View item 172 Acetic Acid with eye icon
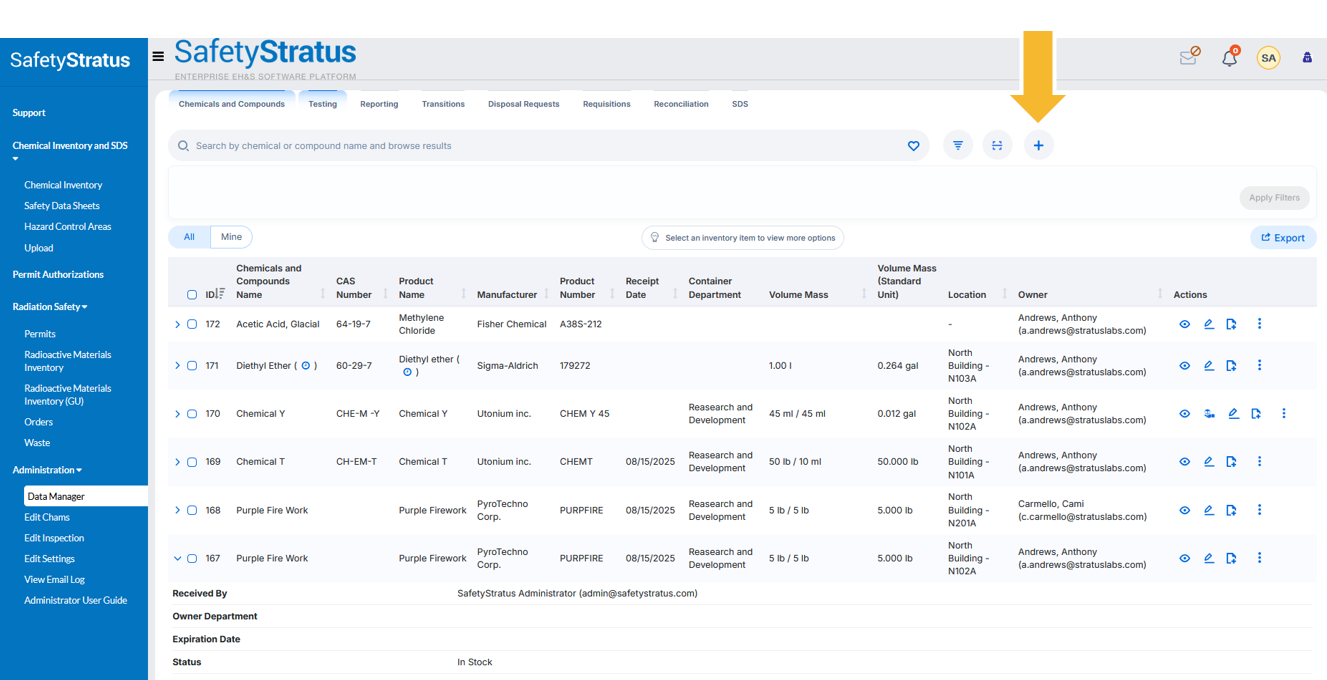The image size is (1327, 680). 1185,324
